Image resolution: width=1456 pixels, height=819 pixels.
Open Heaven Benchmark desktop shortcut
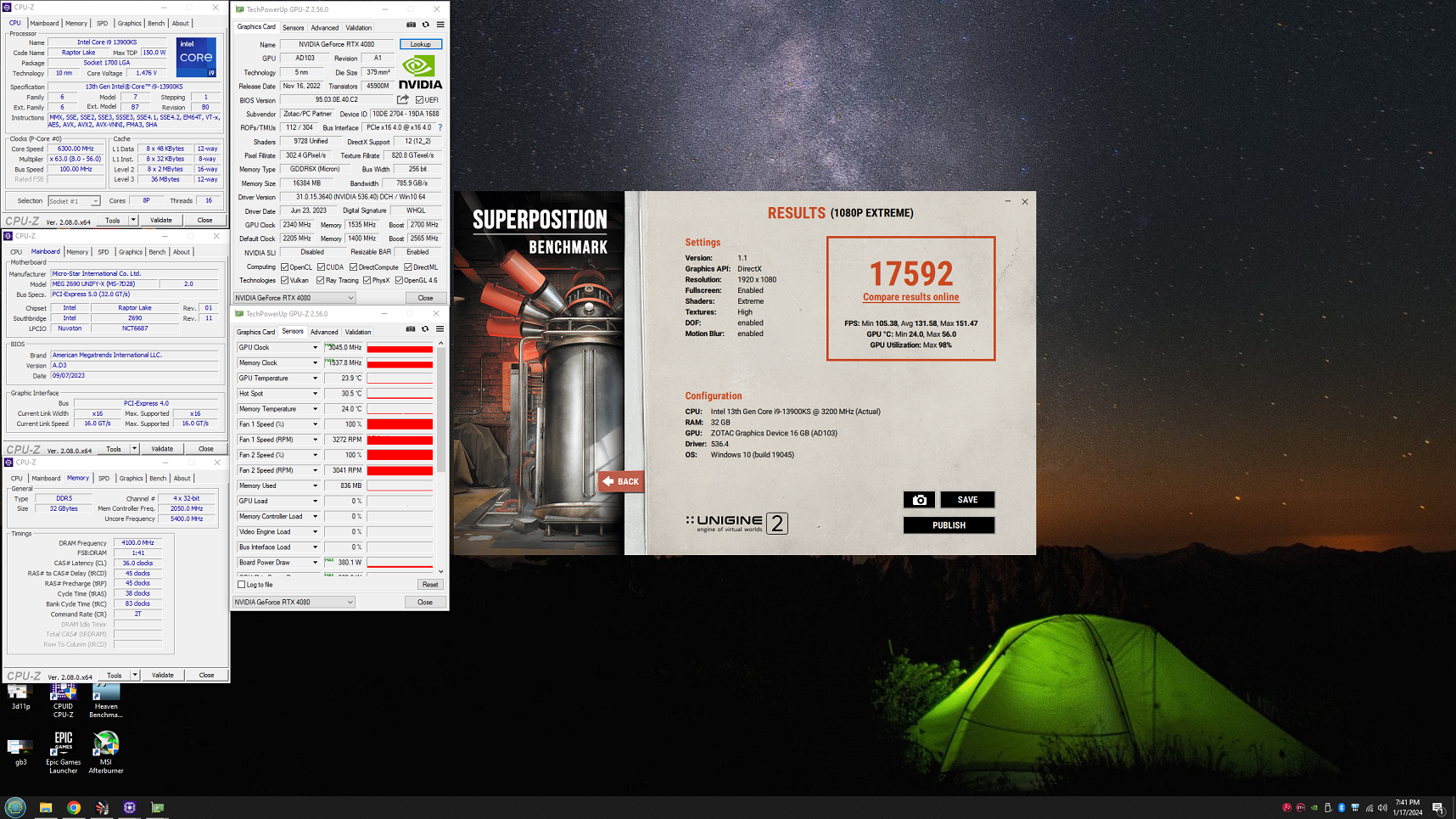pyautogui.click(x=106, y=702)
